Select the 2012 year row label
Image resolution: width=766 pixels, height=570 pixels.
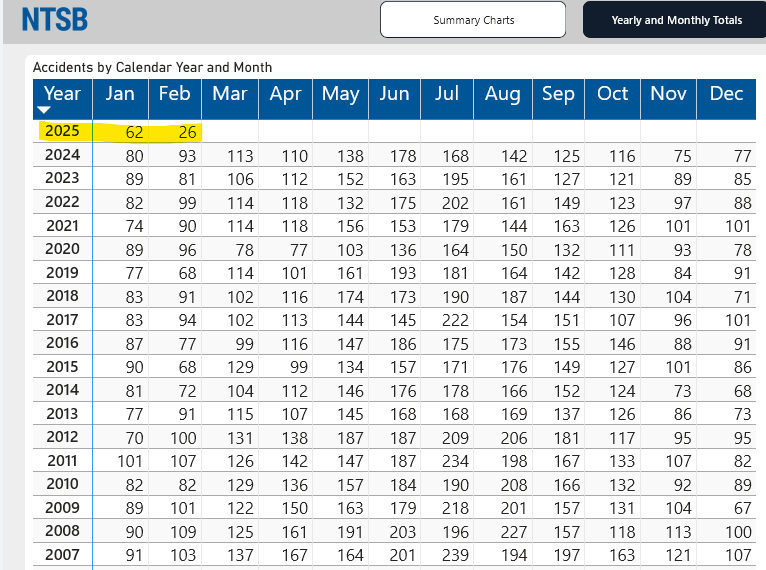[62, 437]
